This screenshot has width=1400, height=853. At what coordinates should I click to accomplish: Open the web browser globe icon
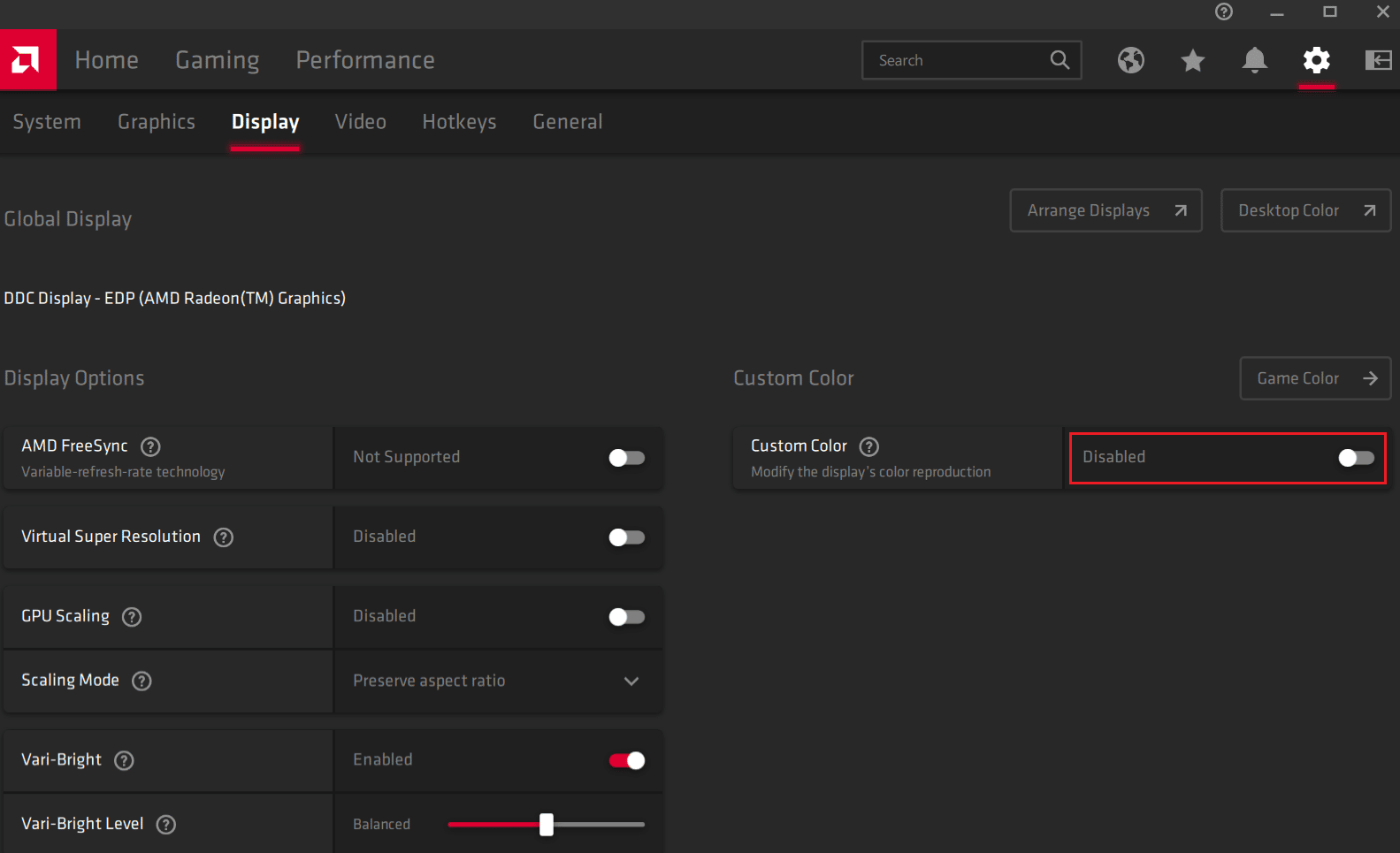(1130, 60)
